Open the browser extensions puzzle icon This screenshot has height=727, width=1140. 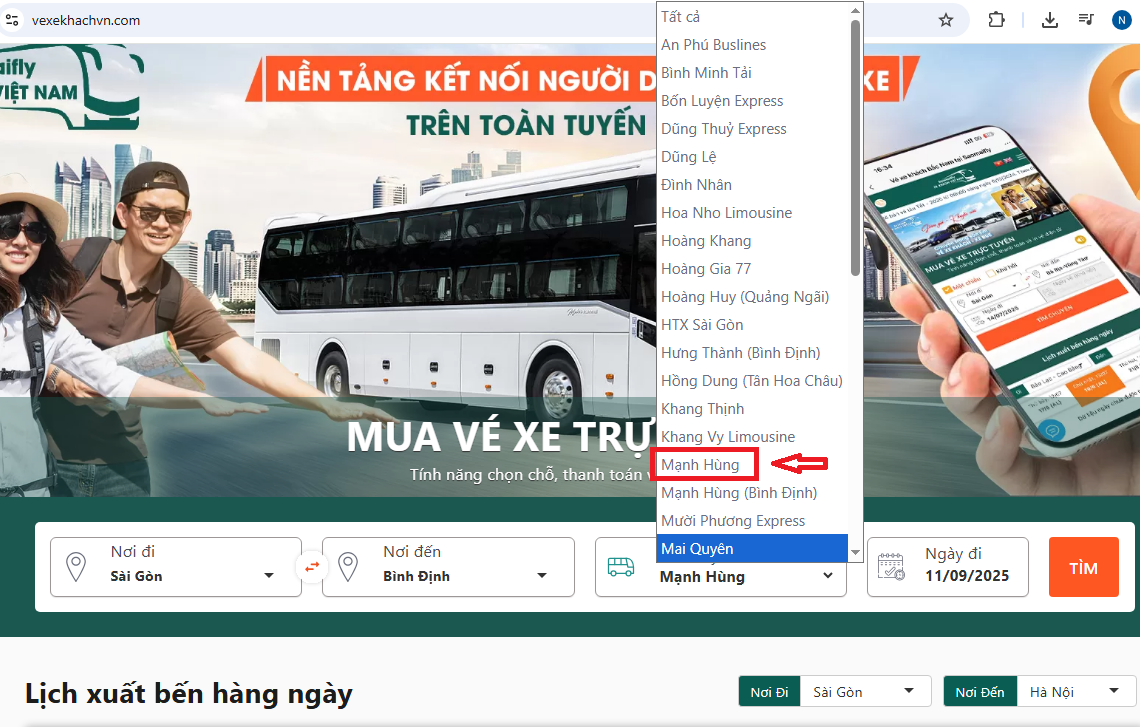tap(996, 20)
